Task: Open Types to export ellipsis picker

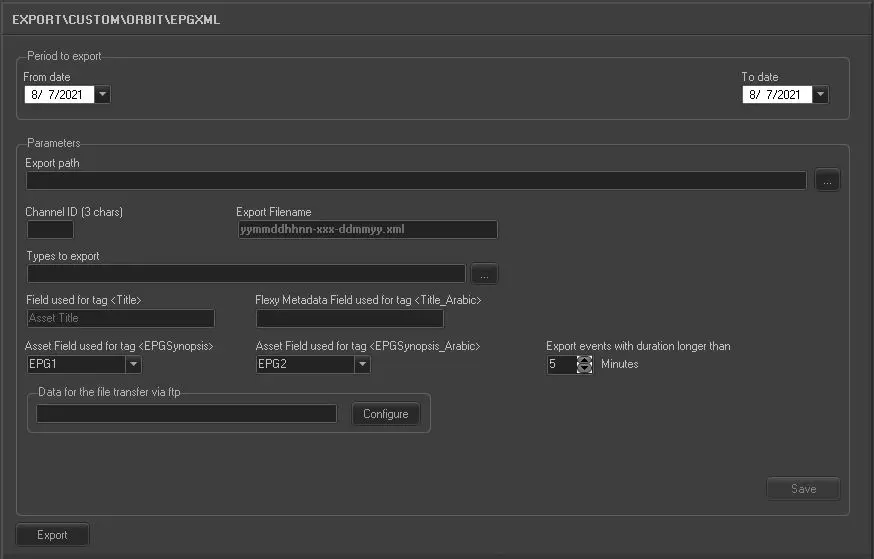Action: (x=484, y=274)
